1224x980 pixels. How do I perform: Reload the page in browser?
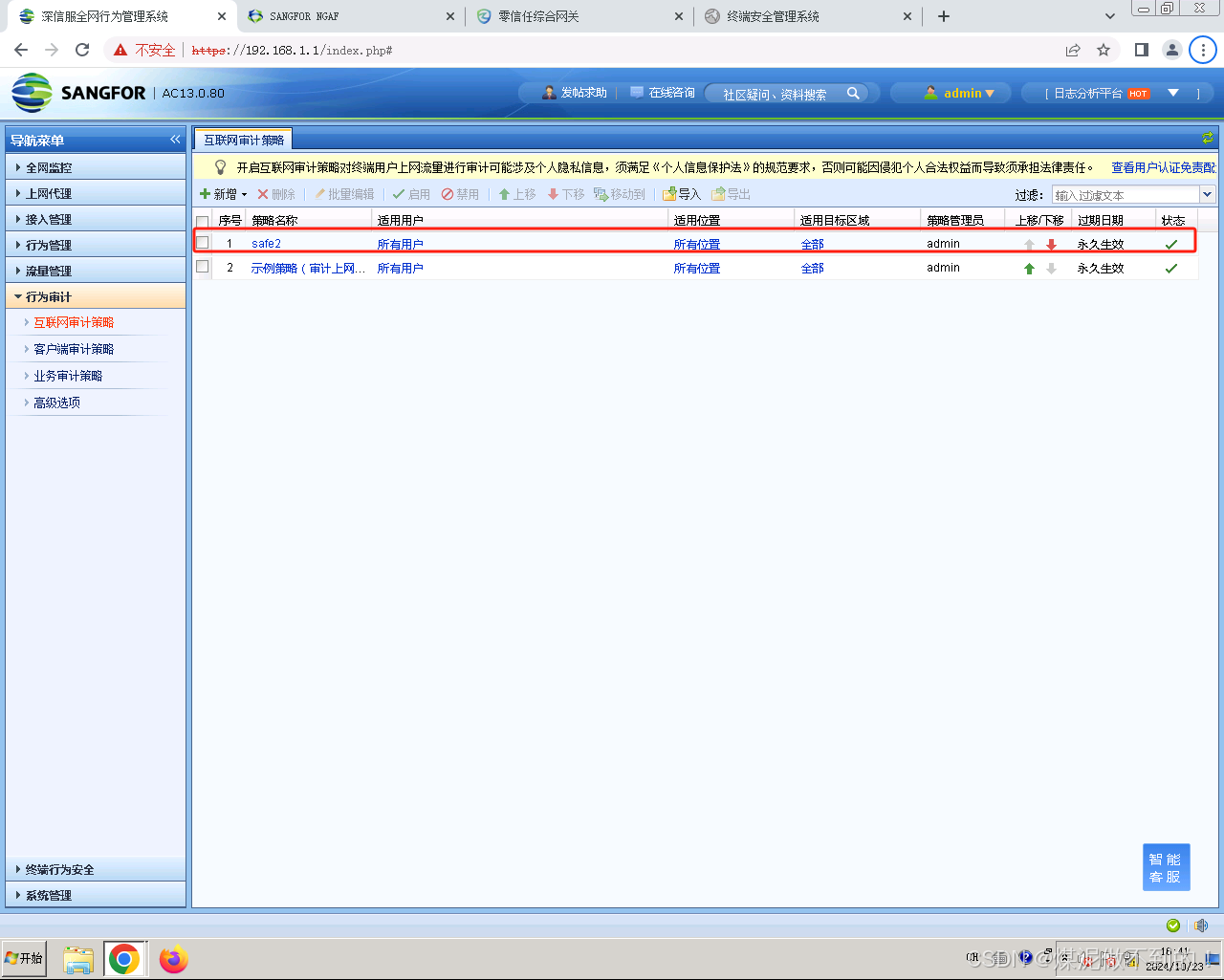pos(82,50)
